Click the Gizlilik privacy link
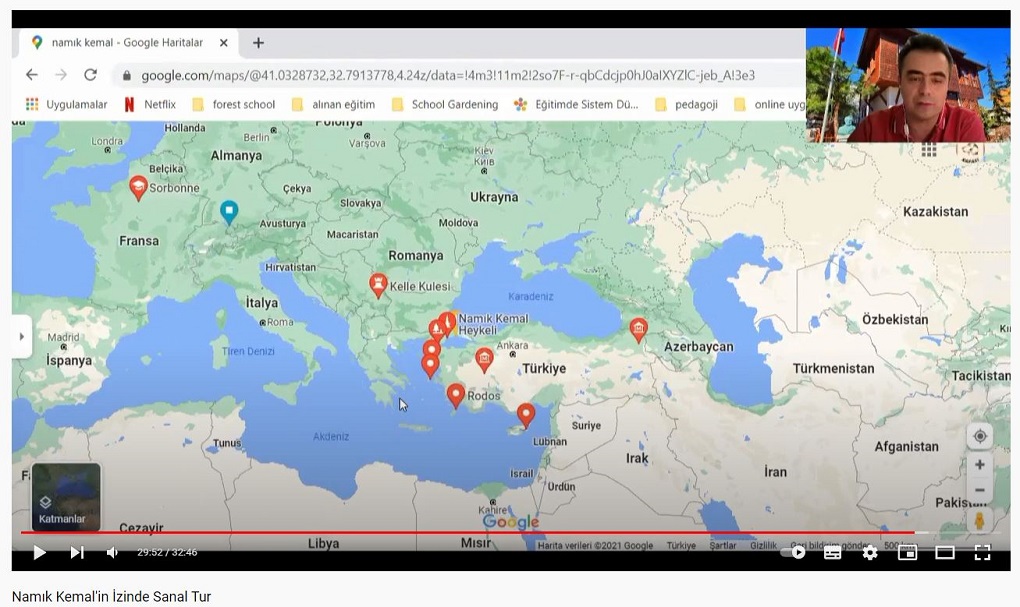1020x607 pixels. pos(763,545)
